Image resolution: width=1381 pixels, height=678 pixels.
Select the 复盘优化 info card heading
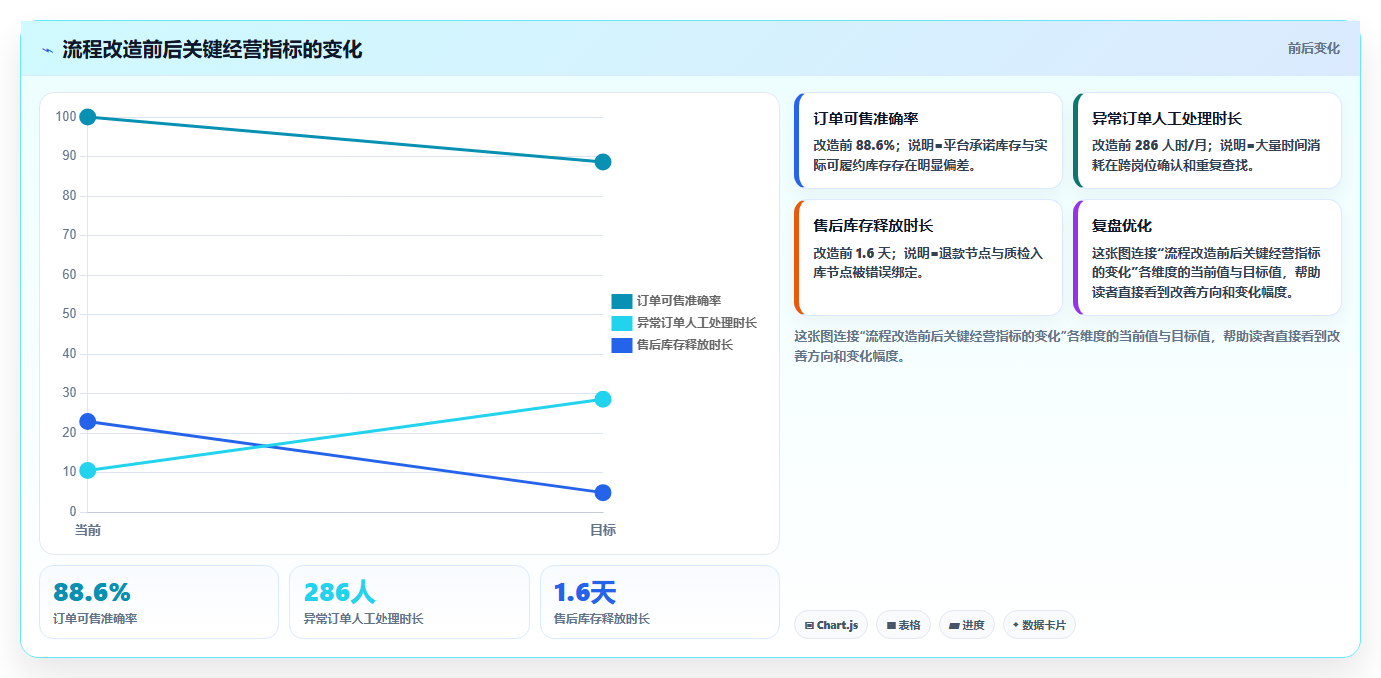point(1122,226)
